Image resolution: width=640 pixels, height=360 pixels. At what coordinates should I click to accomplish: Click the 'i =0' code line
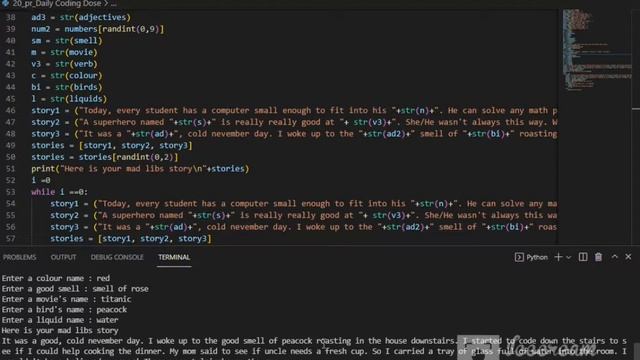41,180
